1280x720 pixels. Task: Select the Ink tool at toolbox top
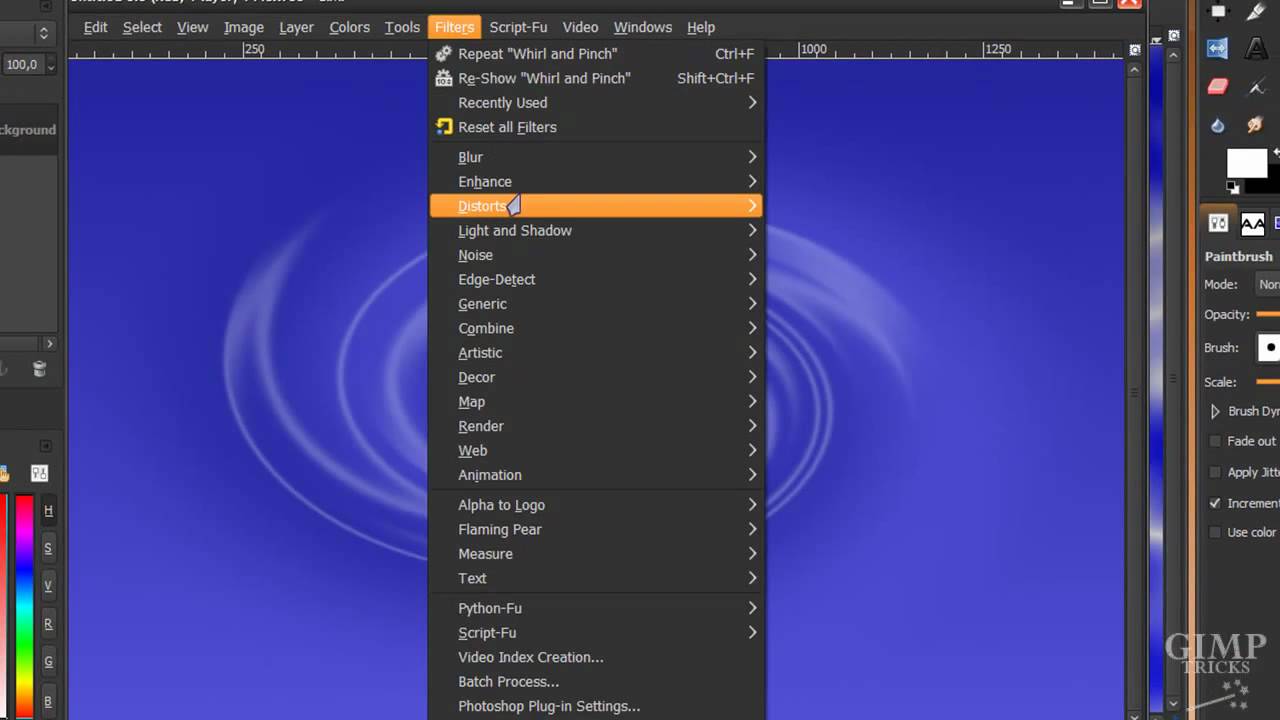pos(1256,12)
